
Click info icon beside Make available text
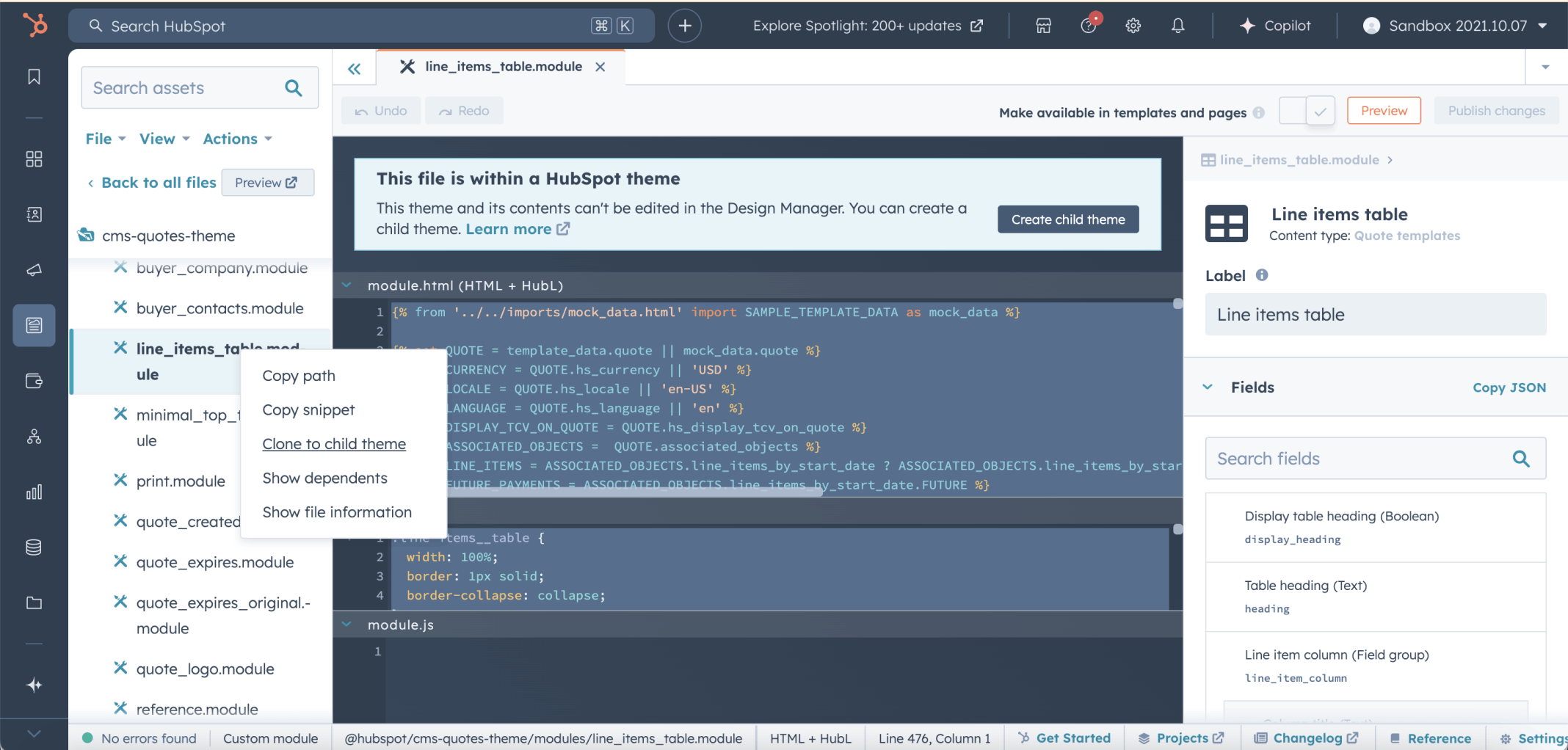pos(1259,112)
